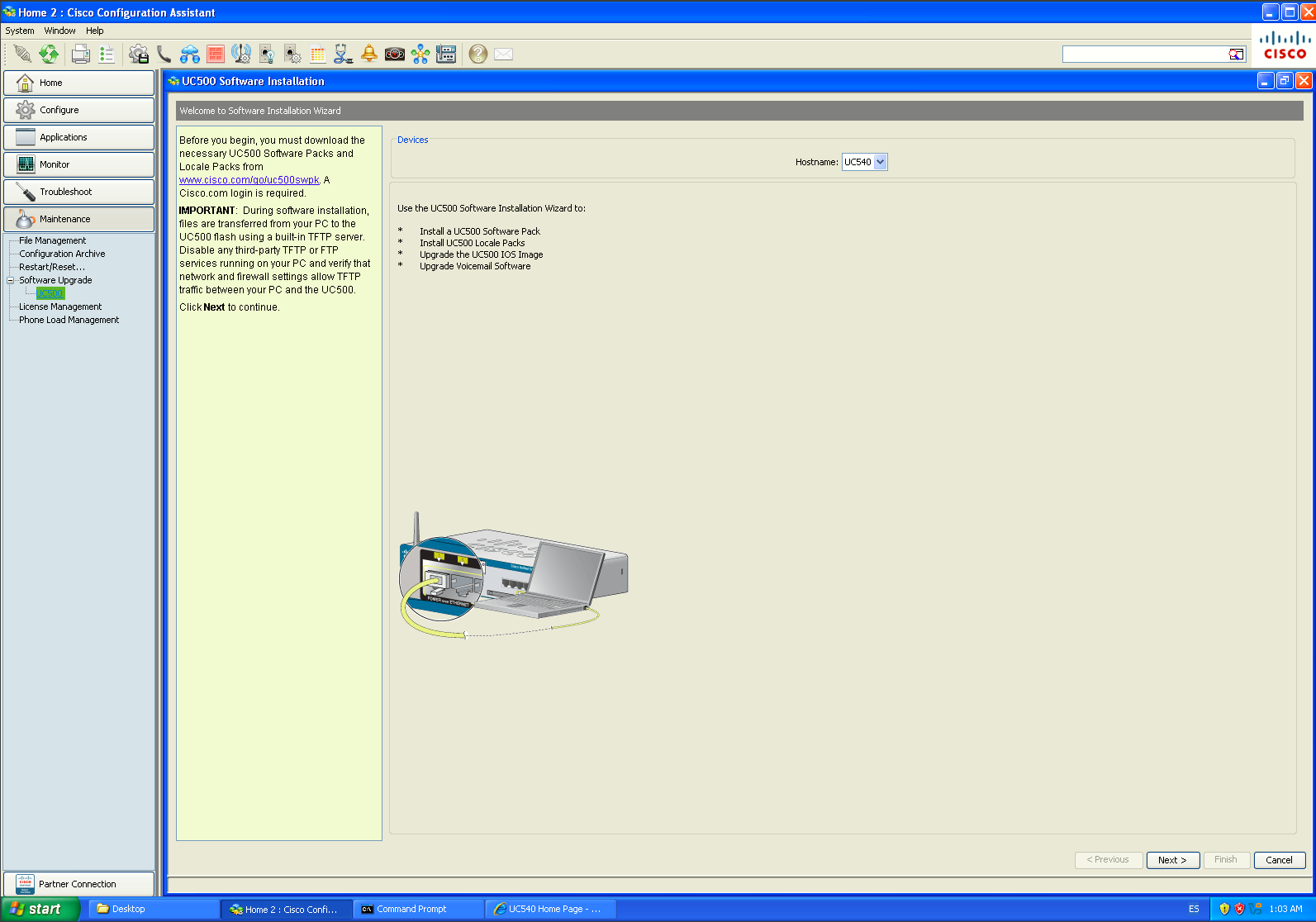This screenshot has width=1316, height=922.
Task: Open the Monitor section in sidebar
Action: (x=78, y=164)
